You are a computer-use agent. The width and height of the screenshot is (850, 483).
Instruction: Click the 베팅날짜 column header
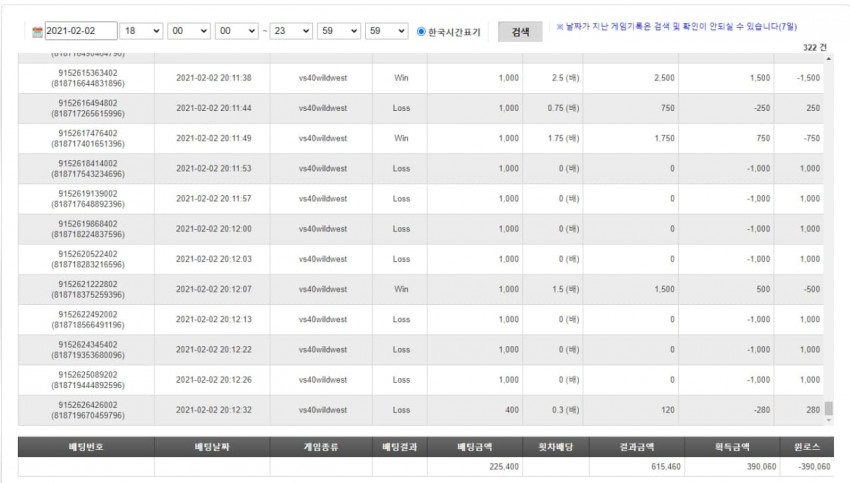pyautogui.click(x=212, y=447)
